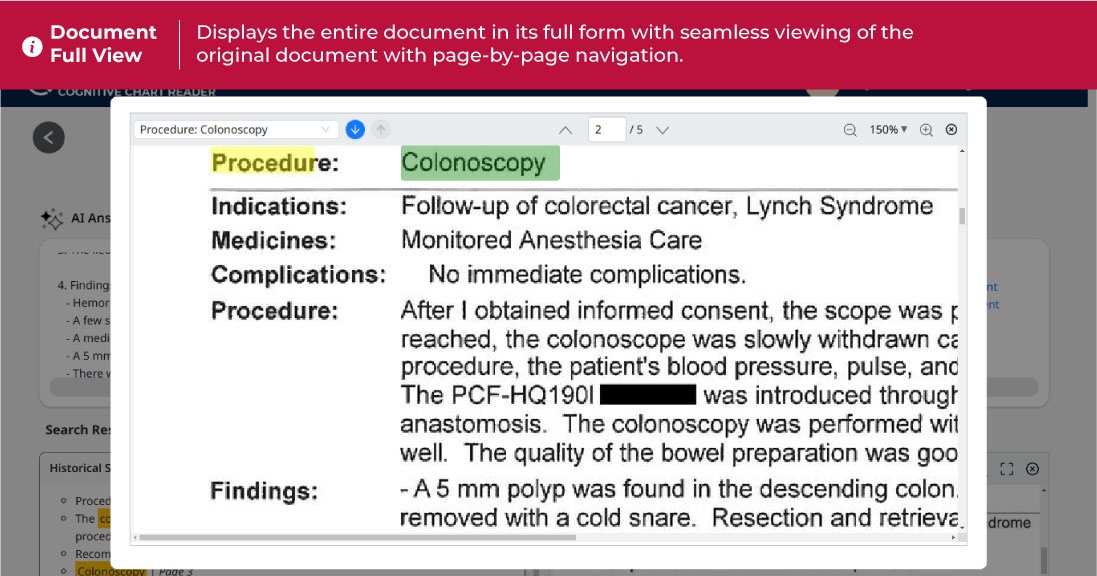Image resolution: width=1097 pixels, height=576 pixels.
Task: Advance to next page using down chevron
Action: tap(662, 130)
